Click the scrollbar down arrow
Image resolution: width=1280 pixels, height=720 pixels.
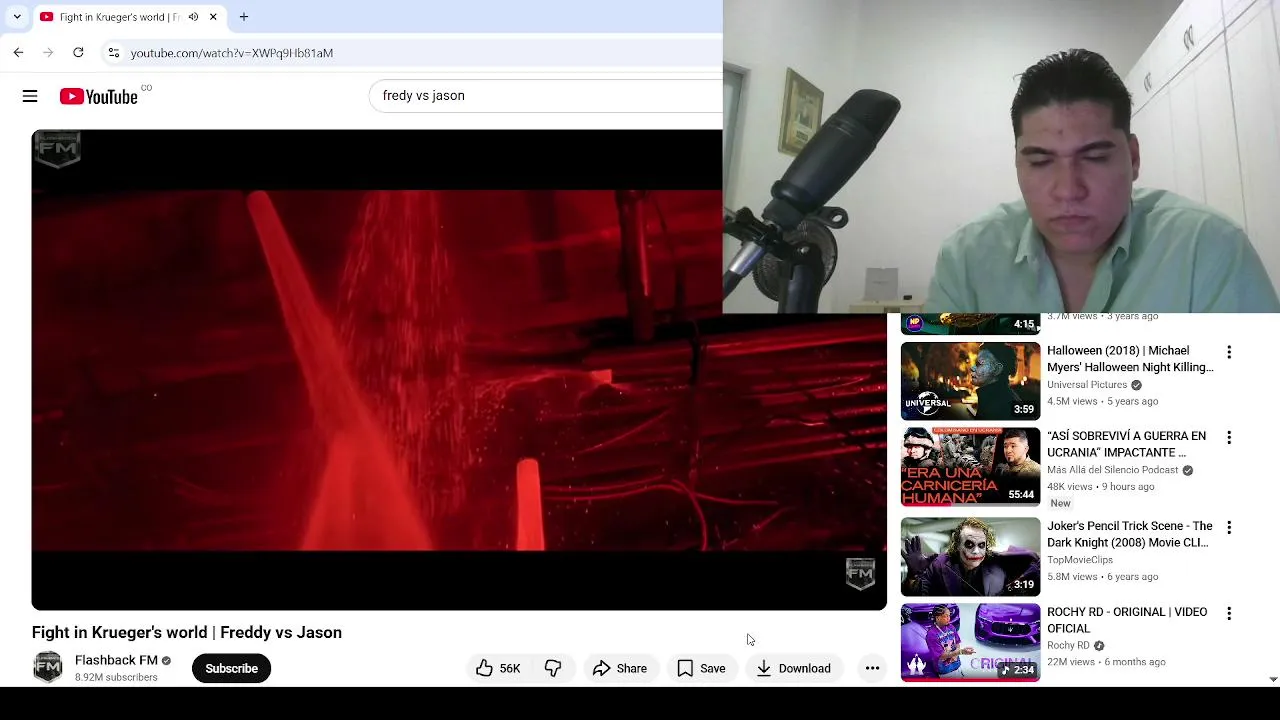pos(1272,679)
